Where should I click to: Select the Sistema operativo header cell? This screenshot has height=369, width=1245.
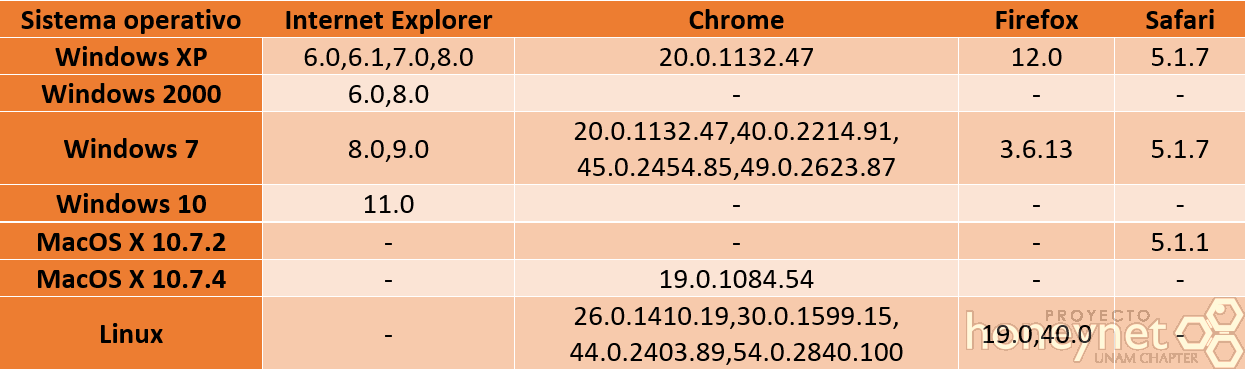pyautogui.click(x=132, y=20)
